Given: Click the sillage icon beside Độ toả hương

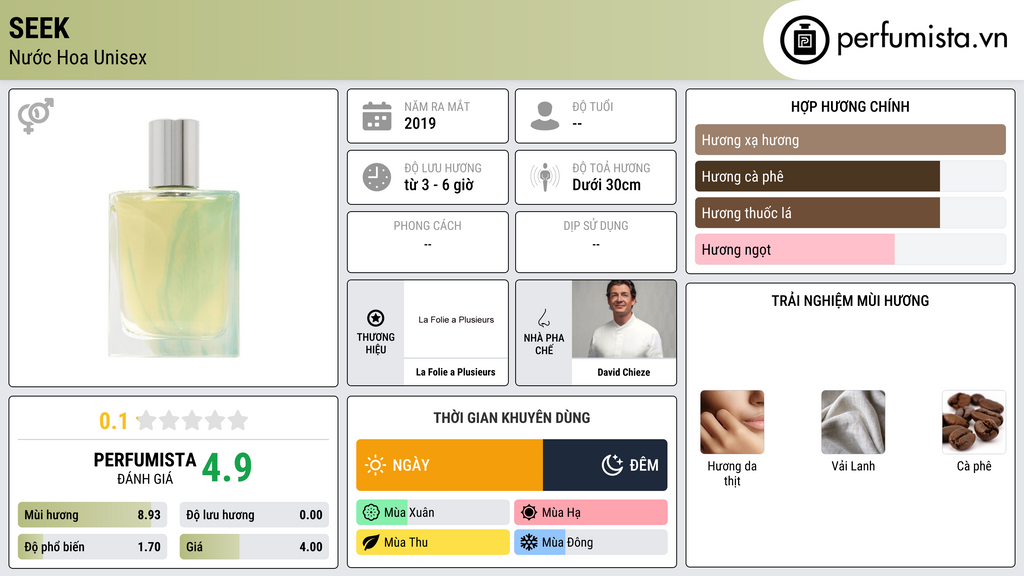Looking at the screenshot, I should [x=545, y=177].
